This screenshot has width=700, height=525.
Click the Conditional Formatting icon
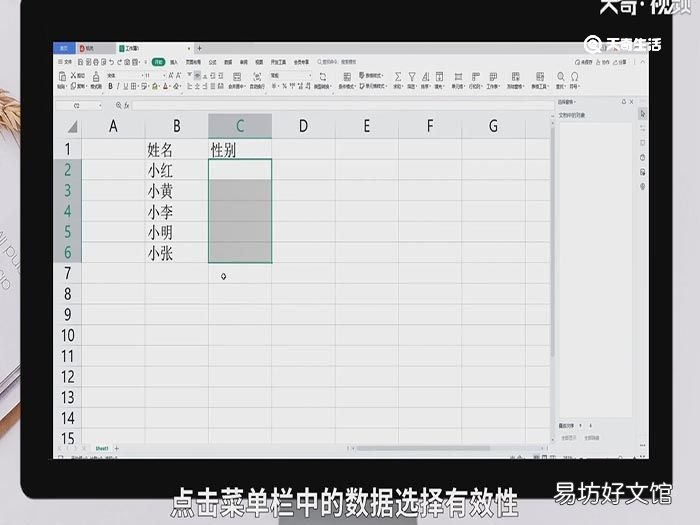pyautogui.click(x=347, y=77)
